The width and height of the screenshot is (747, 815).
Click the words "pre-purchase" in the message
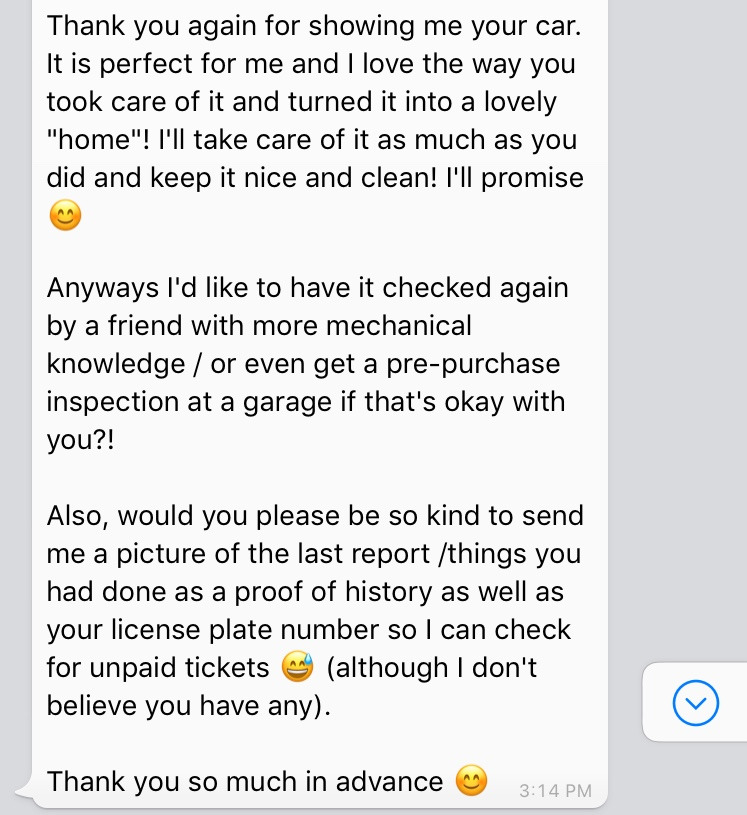(473, 364)
